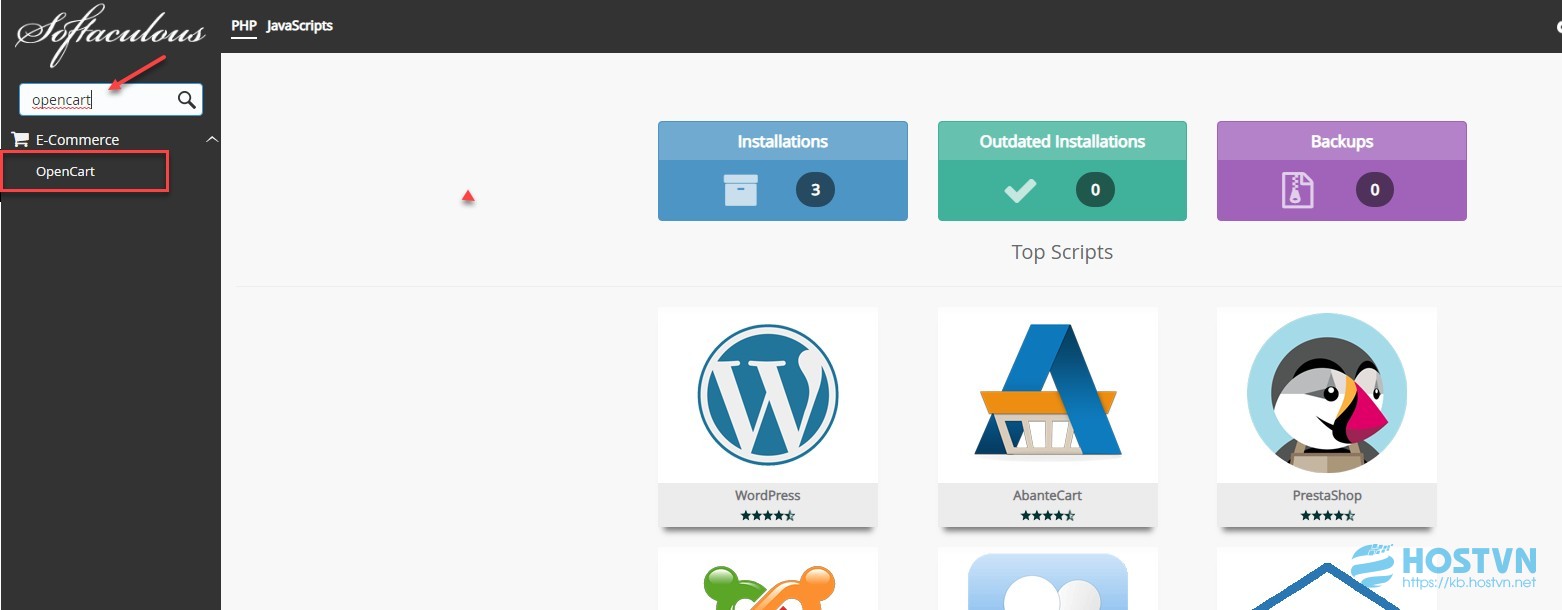Click the WordPress script name
This screenshot has width=1562, height=610.
(x=768, y=495)
